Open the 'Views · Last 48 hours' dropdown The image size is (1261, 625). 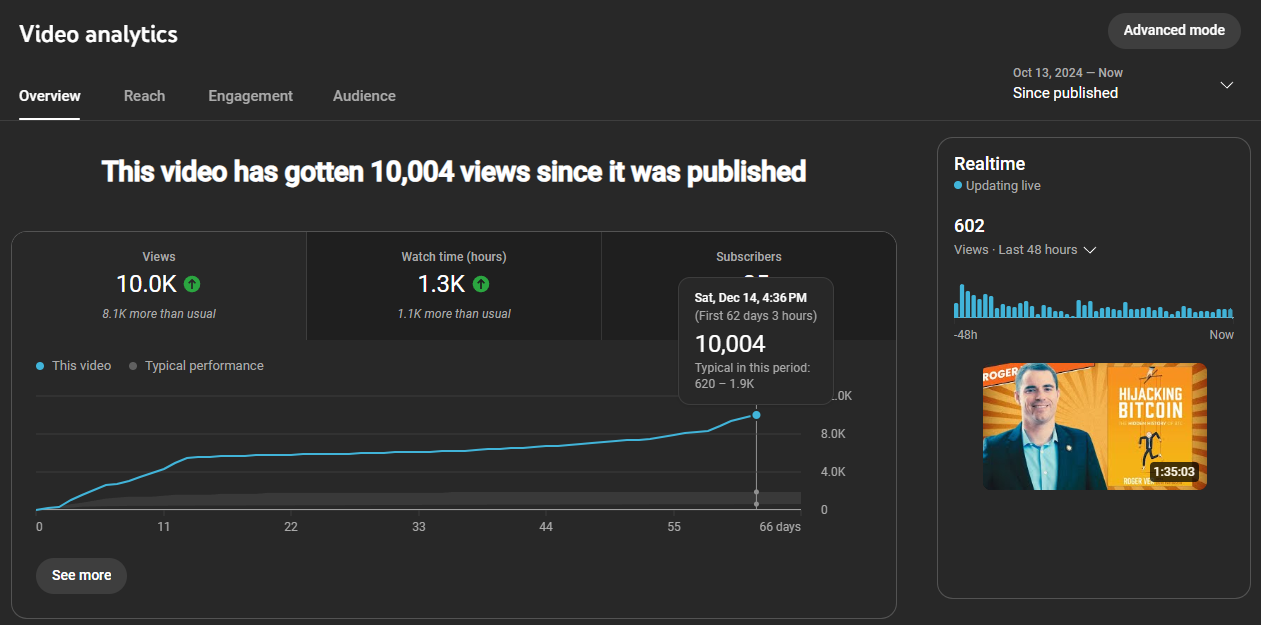[1025, 250]
